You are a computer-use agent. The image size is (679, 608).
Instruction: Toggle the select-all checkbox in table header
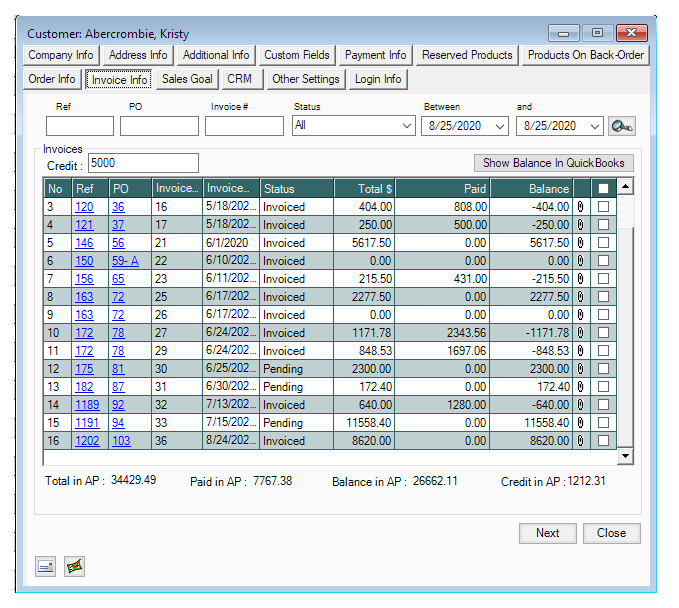(x=602, y=188)
